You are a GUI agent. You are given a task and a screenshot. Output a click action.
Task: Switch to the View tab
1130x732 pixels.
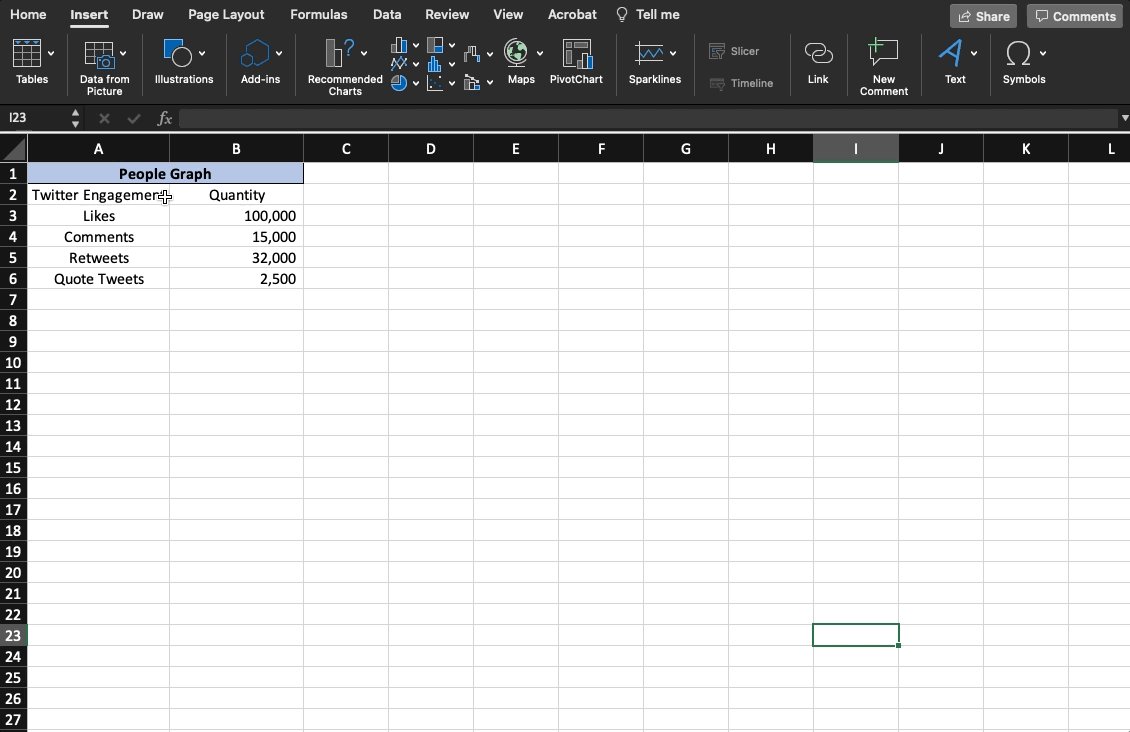point(508,14)
